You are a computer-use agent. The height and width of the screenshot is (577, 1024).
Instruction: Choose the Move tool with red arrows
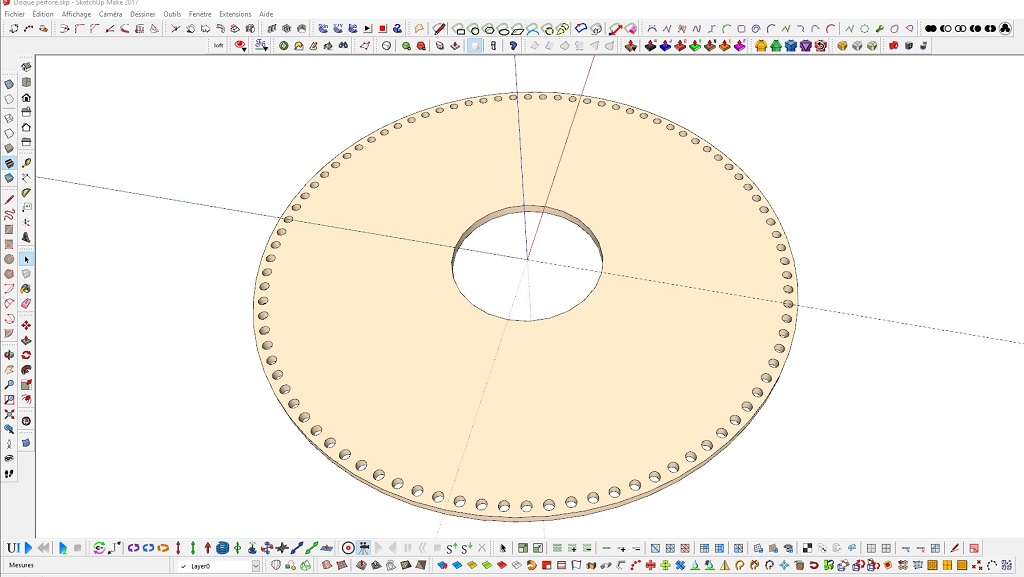pos(26,325)
